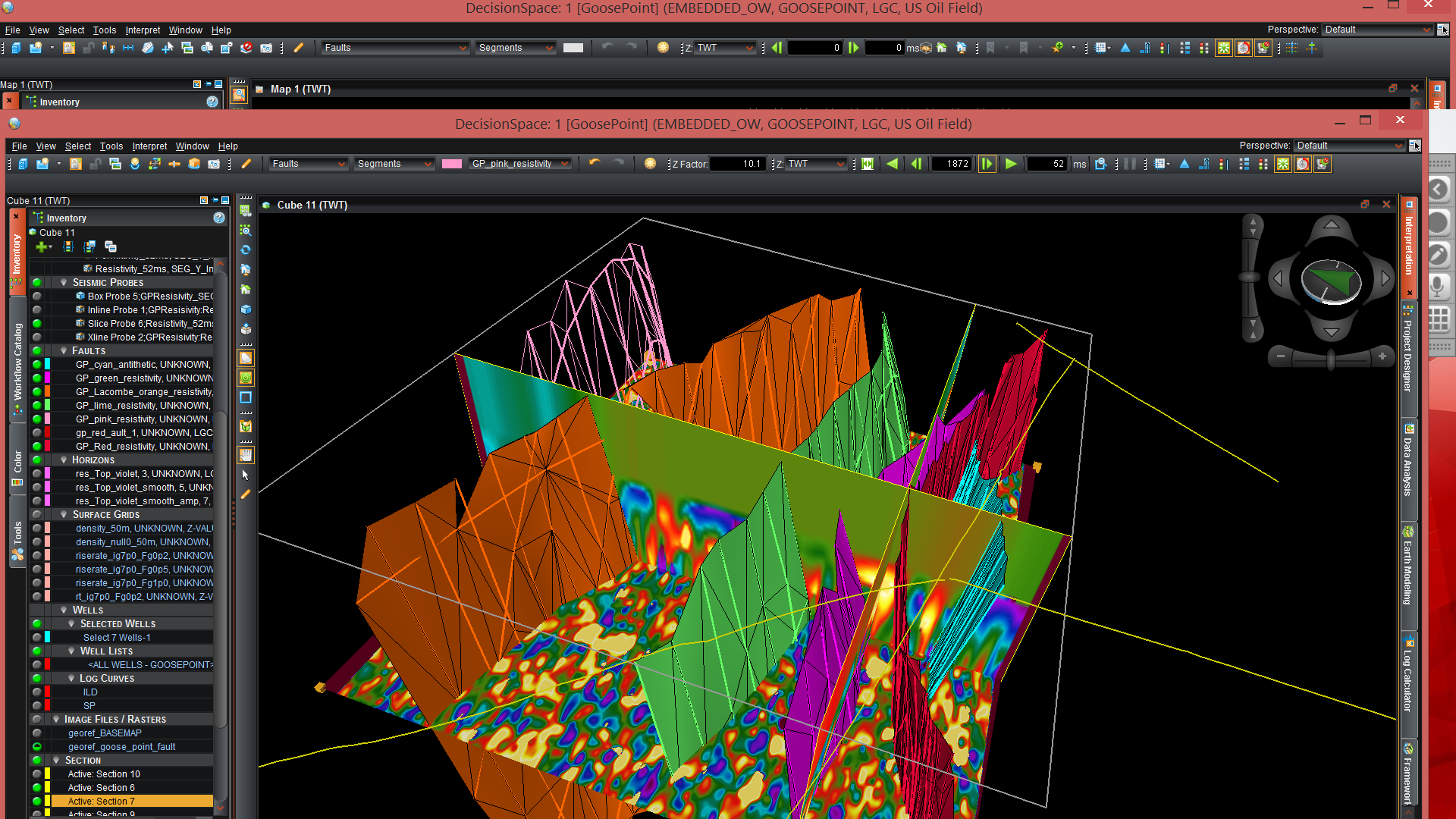Viewport: 1456px width, 819px height.
Task: Click the zoom-to-area magnifier icon in vertical toolbar
Action: [x=246, y=230]
